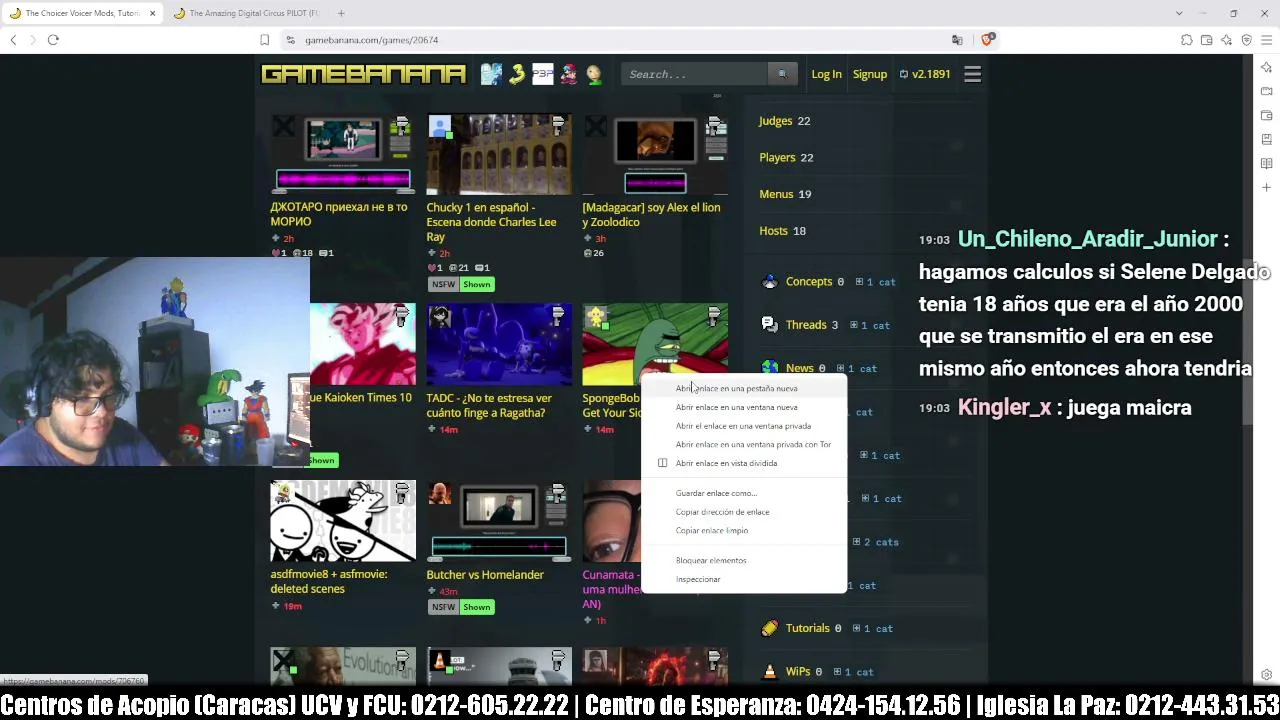Click the search magnifier button on GameBanana
Screen dimensions: 1280x720
(x=782, y=74)
